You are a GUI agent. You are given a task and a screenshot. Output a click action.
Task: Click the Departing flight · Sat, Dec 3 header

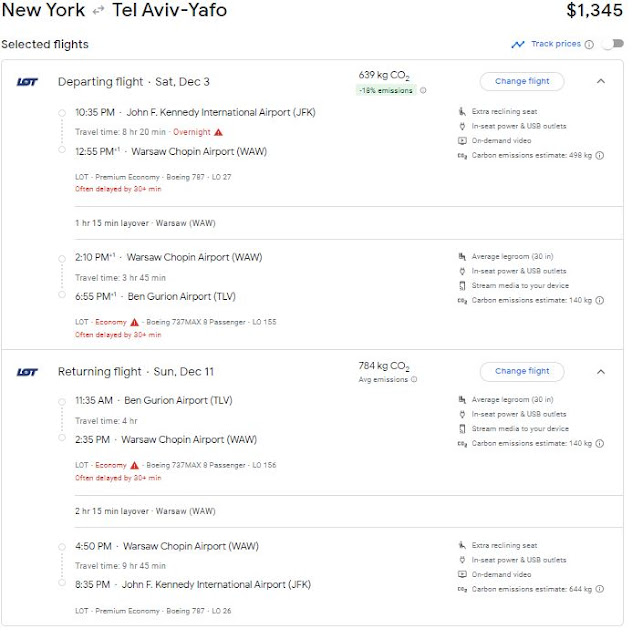(x=134, y=81)
